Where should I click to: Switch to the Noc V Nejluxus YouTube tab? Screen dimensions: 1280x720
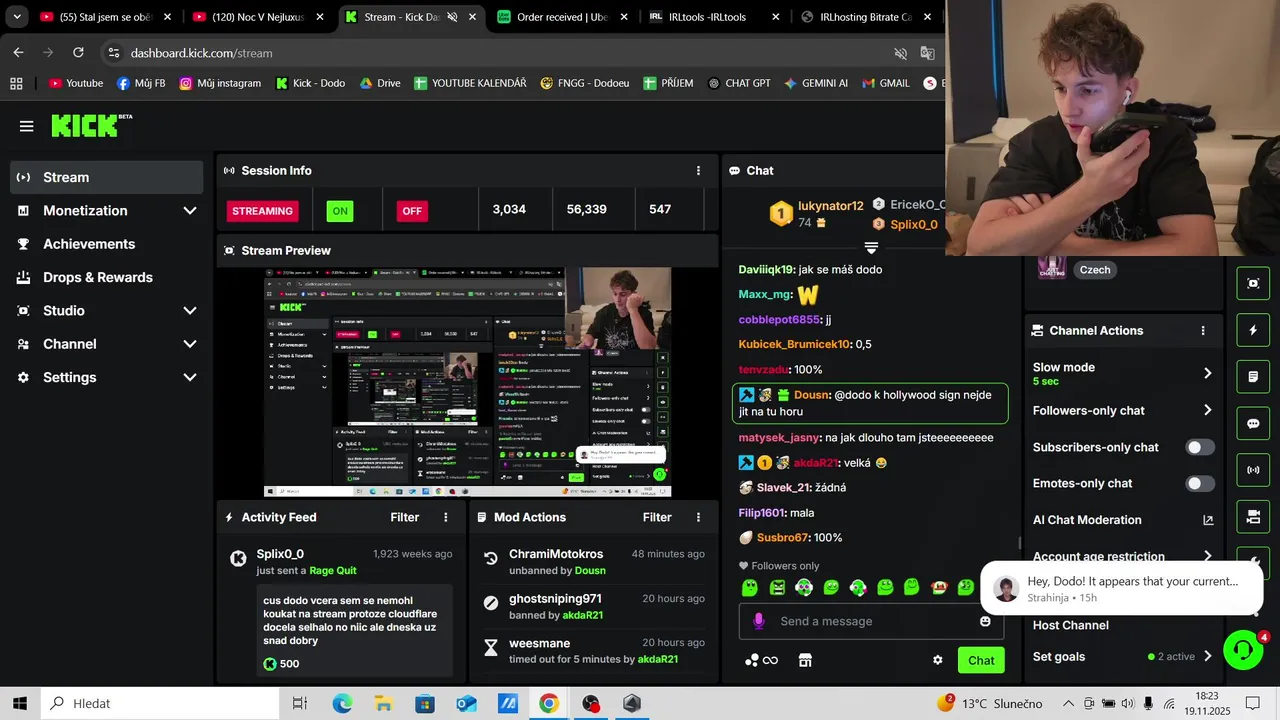(x=257, y=17)
